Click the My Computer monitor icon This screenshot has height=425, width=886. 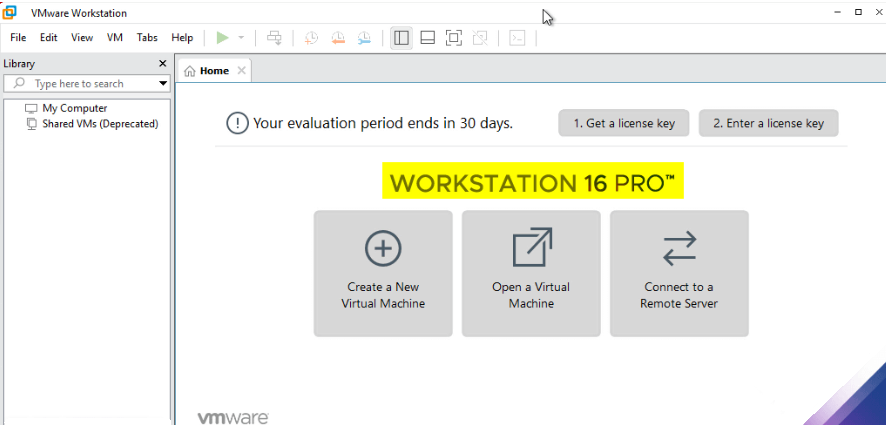31,109
